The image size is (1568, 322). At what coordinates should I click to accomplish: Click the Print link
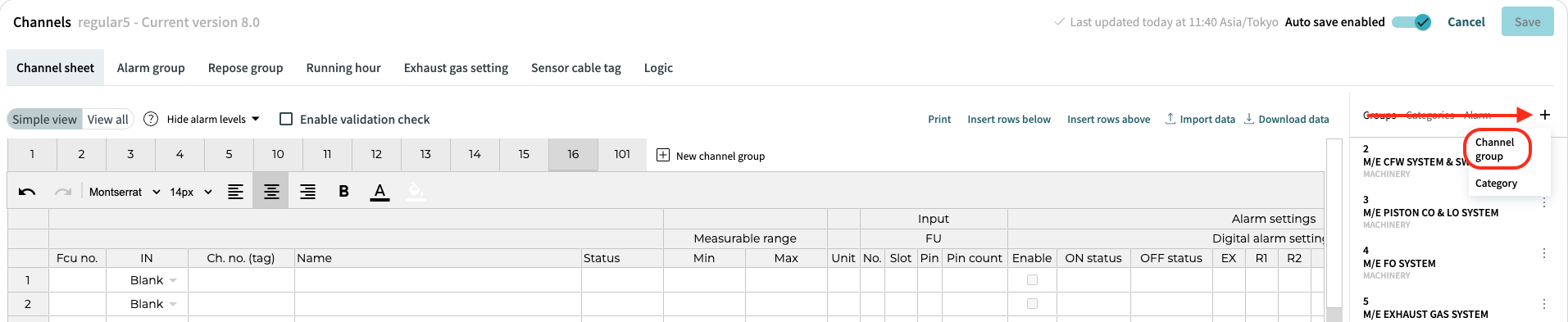point(939,119)
